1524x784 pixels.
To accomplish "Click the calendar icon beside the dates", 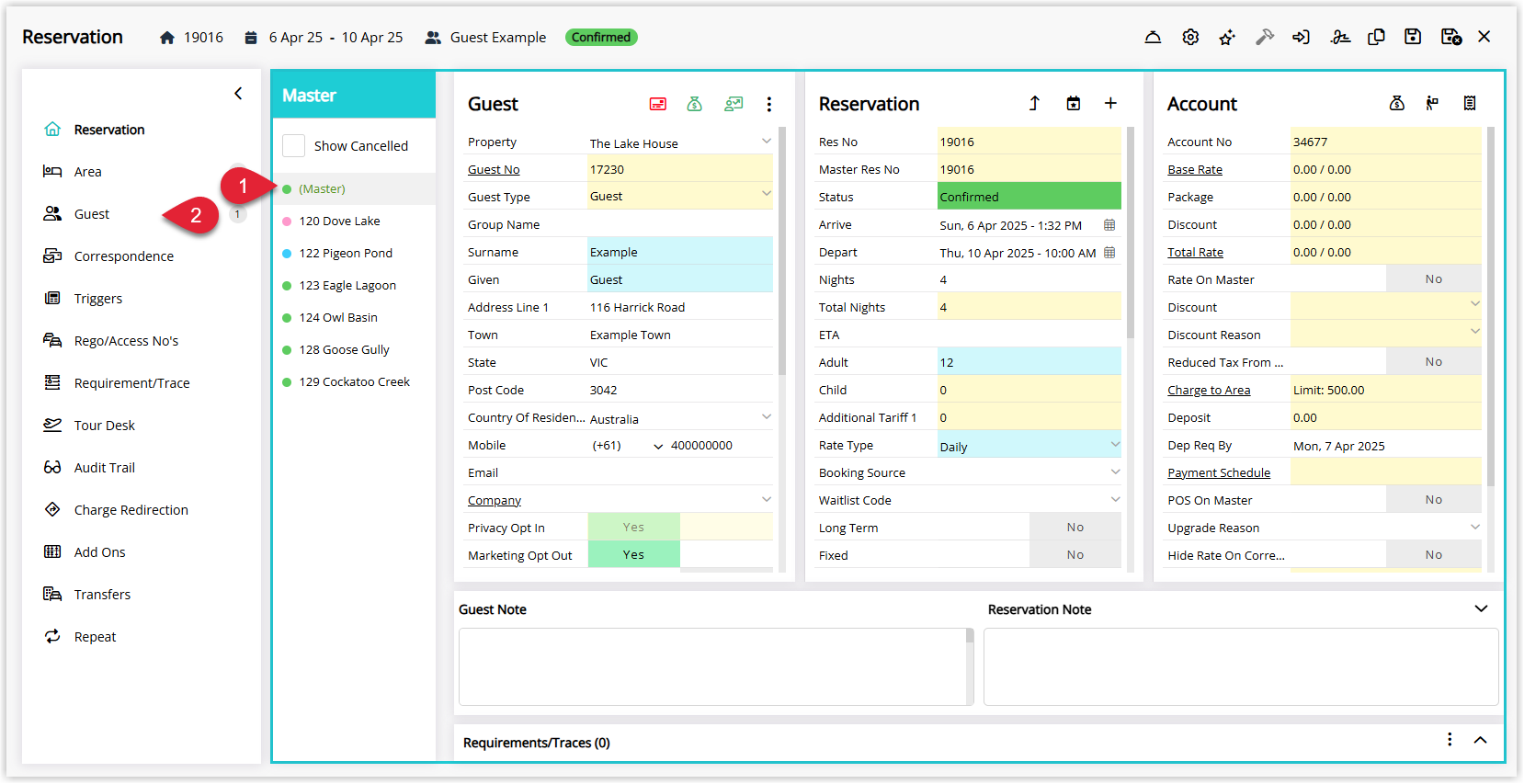I will [x=251, y=38].
